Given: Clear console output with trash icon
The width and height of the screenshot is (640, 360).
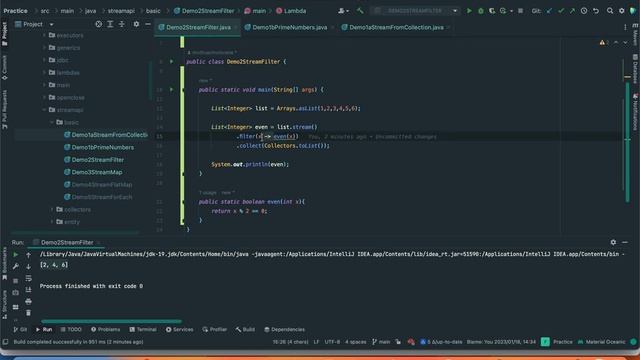Looking at the screenshot, I should click(28, 313).
